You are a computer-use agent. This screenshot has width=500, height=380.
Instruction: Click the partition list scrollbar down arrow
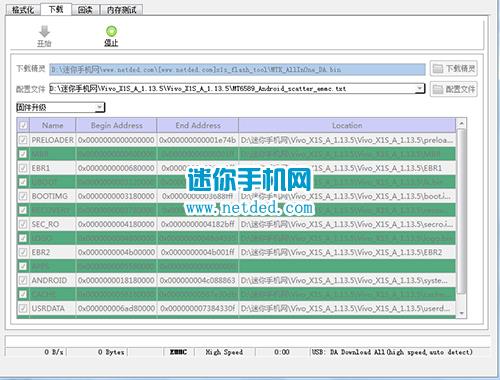461,313
